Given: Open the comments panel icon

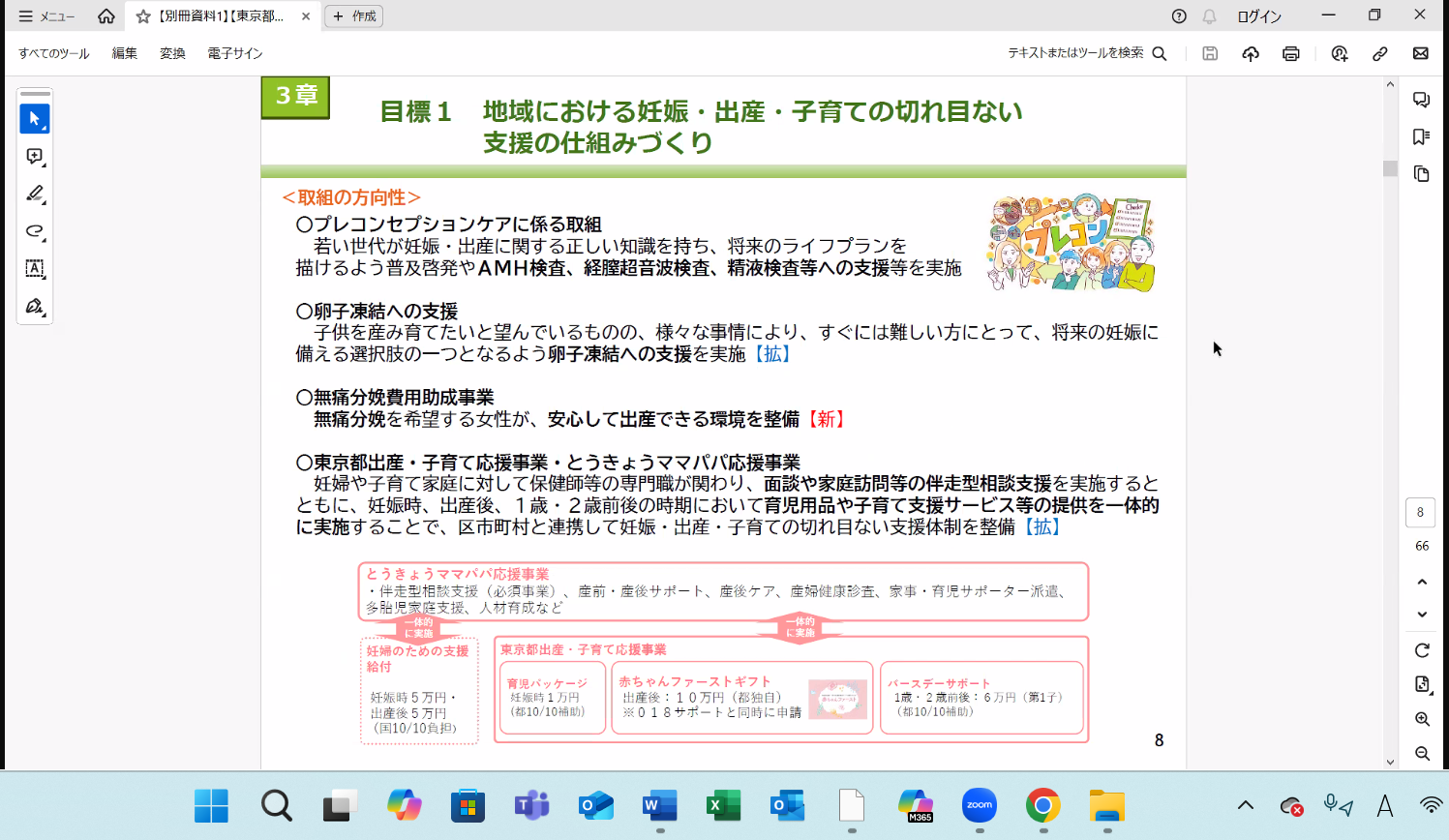Looking at the screenshot, I should (x=1421, y=100).
